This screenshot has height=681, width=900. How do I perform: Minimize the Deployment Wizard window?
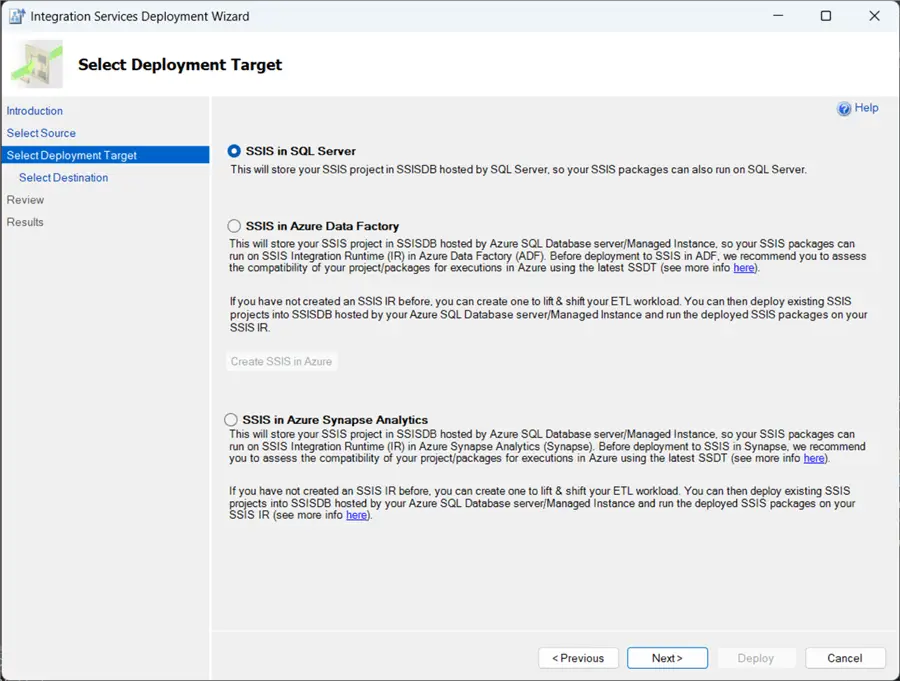(778, 16)
